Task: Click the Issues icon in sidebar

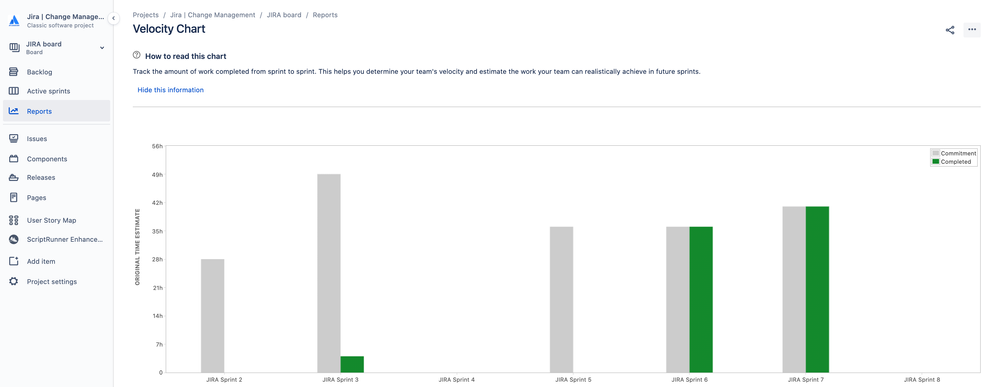Action: pyautogui.click(x=13, y=138)
